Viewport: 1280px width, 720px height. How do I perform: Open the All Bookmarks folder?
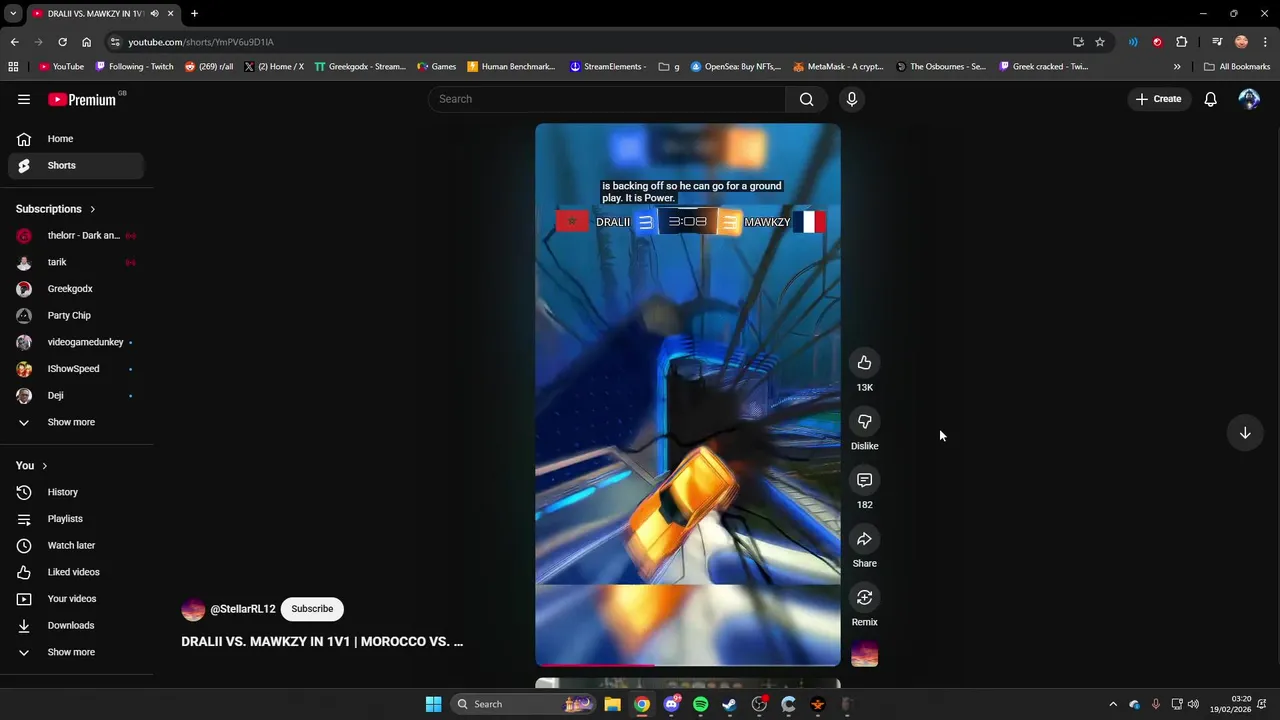(1237, 67)
